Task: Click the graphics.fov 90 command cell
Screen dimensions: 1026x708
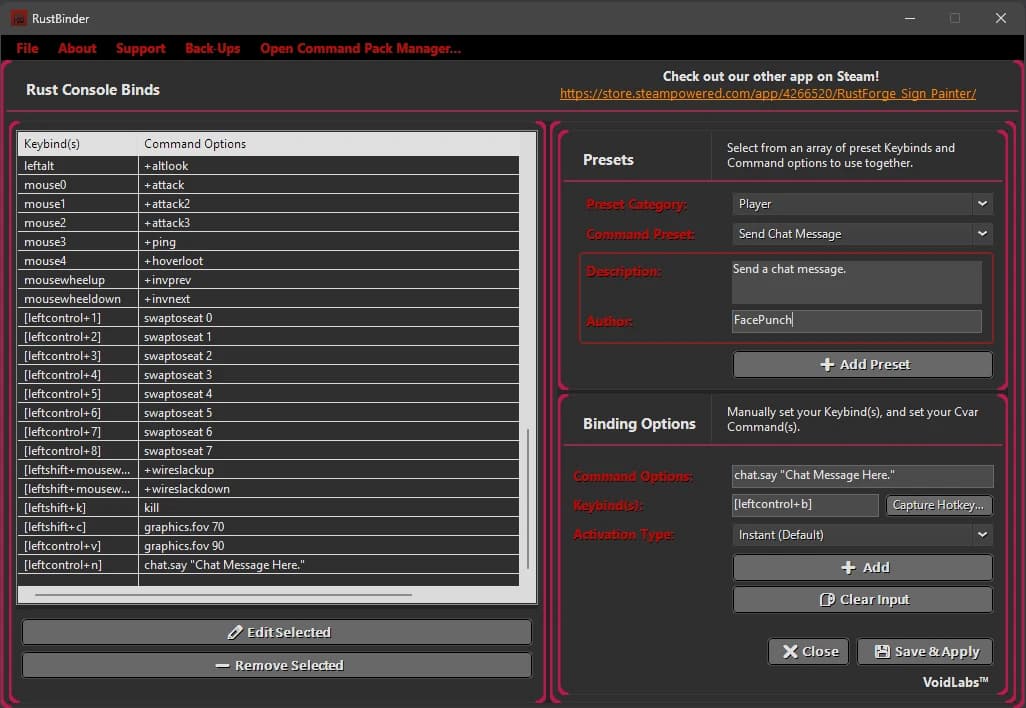Action: pos(328,545)
